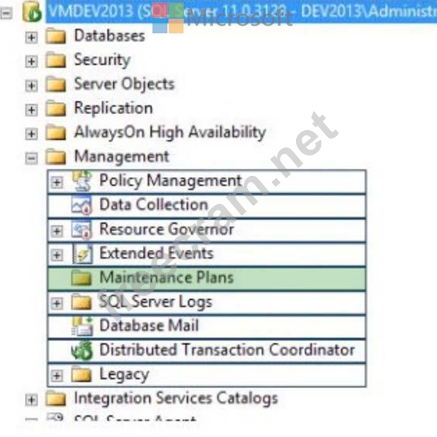The height and width of the screenshot is (437, 437).
Task: Click the AlwaysOn High Availability folder icon
Action: pos(56,133)
